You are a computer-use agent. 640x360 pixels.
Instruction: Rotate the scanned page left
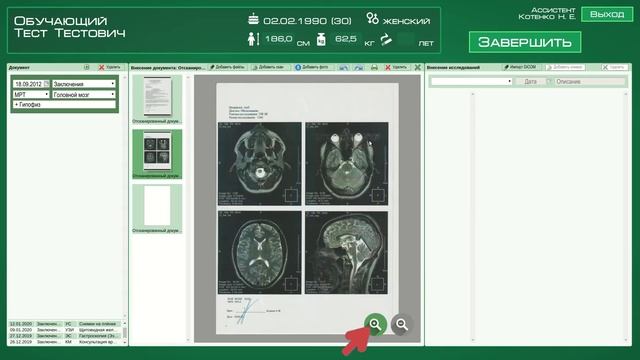[x=344, y=67]
